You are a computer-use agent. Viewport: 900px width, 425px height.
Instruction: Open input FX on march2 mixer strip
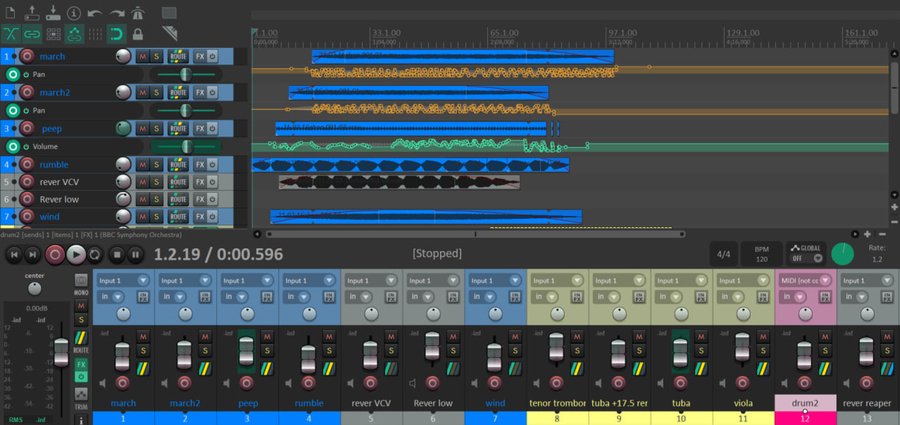(x=204, y=297)
